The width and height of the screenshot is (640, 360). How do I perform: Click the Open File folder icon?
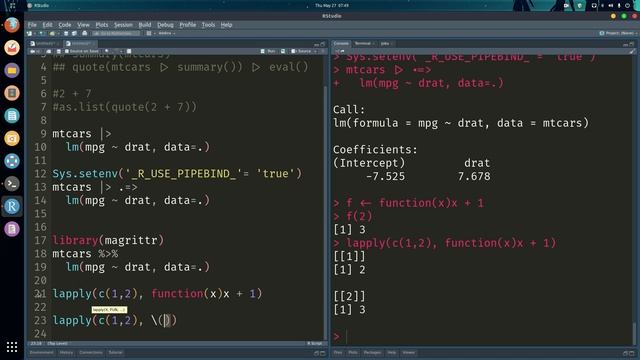(52, 33)
